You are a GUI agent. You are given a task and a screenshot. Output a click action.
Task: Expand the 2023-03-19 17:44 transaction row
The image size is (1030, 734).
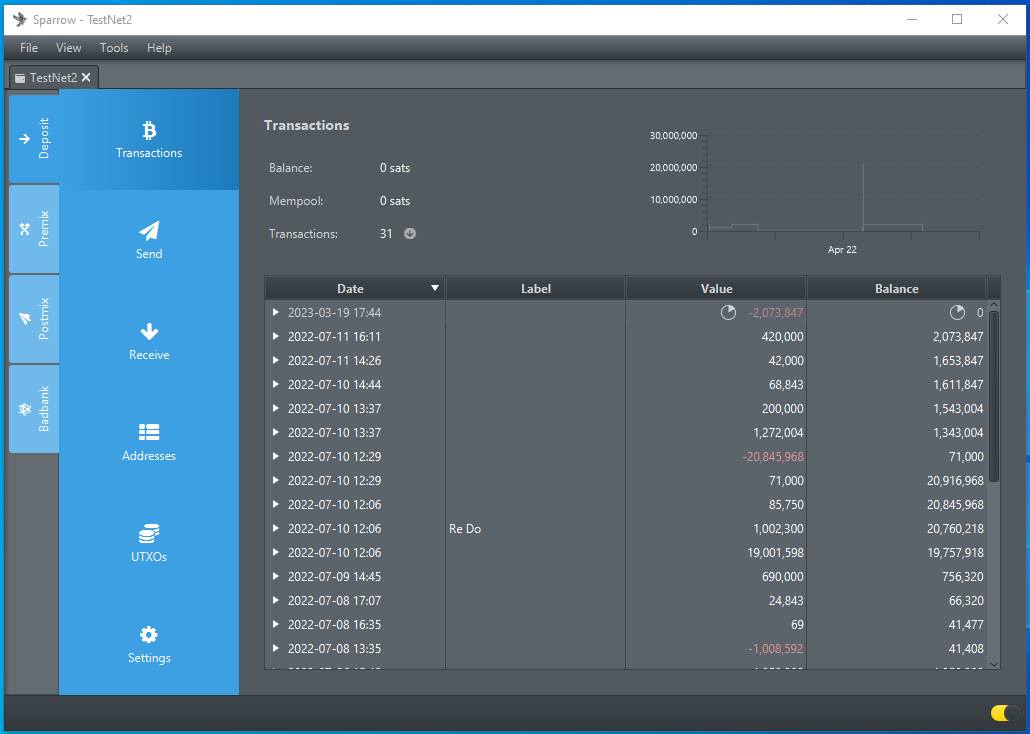pyautogui.click(x=276, y=313)
